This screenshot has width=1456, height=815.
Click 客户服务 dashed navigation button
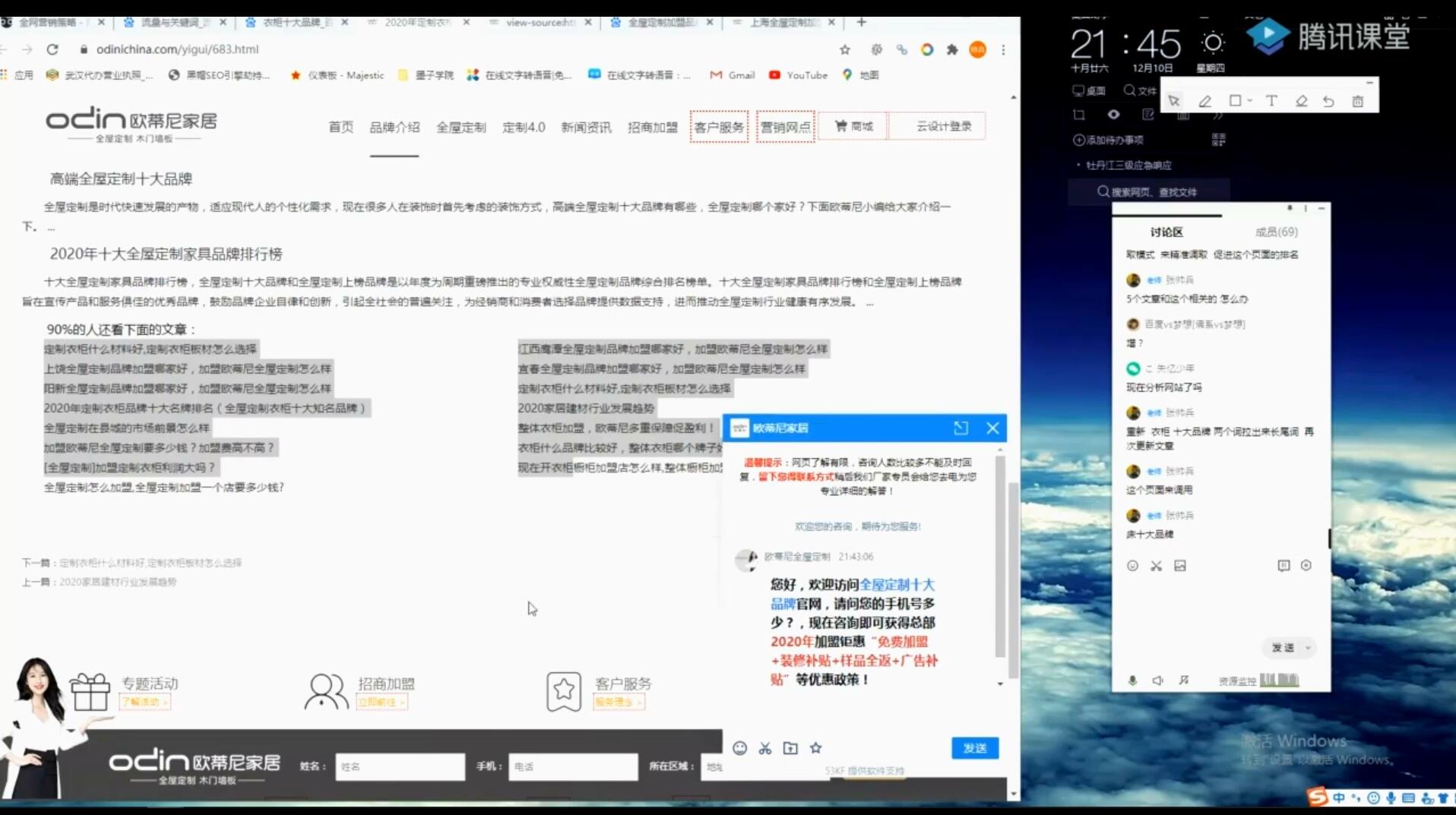tap(719, 127)
